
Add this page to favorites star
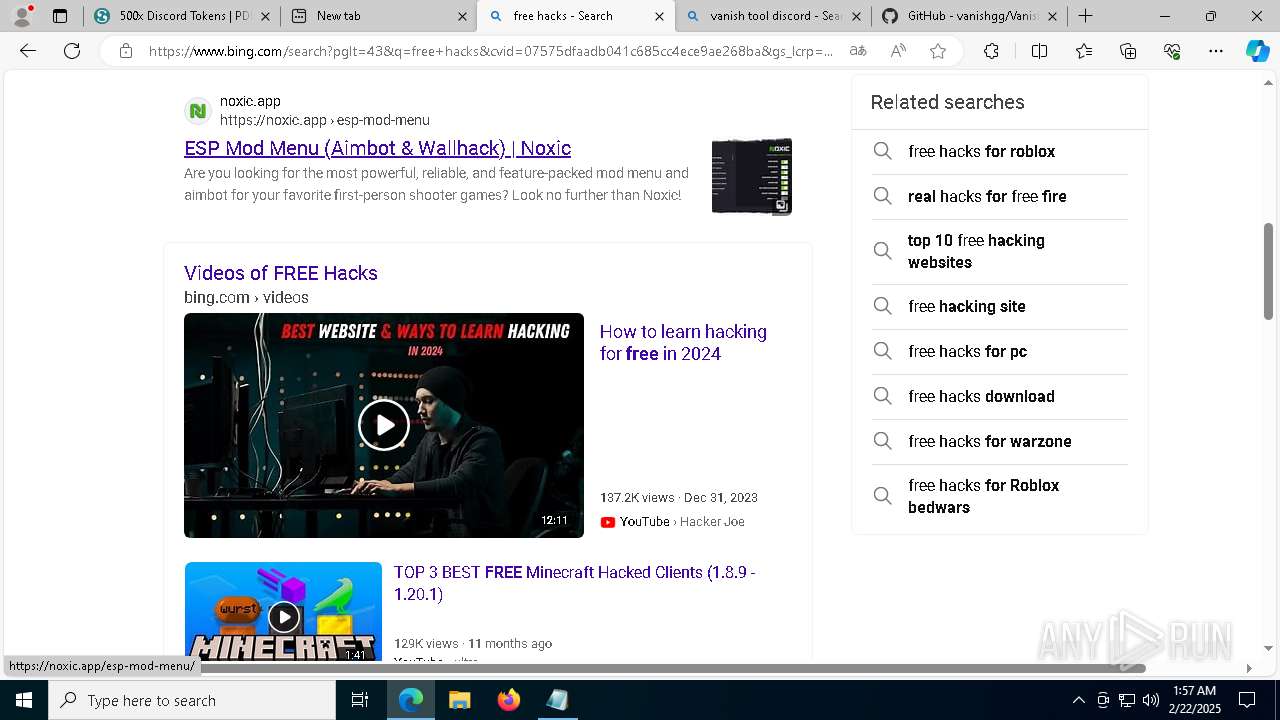coord(938,51)
